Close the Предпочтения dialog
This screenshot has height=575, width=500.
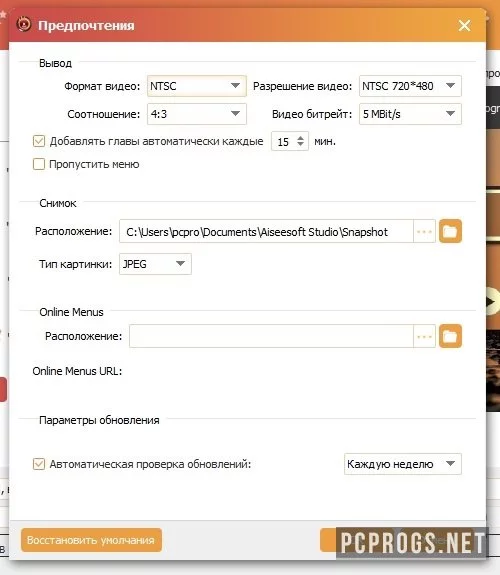pyautogui.click(x=464, y=25)
